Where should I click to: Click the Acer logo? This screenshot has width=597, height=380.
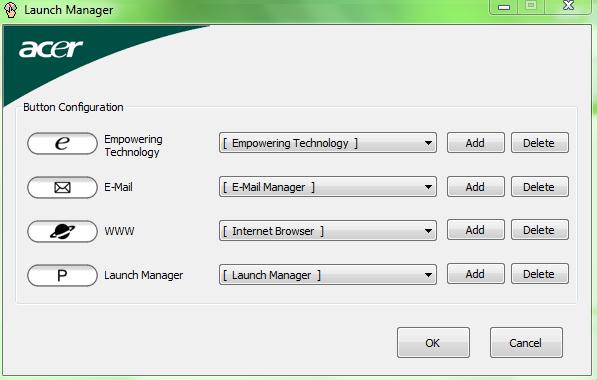point(51,49)
